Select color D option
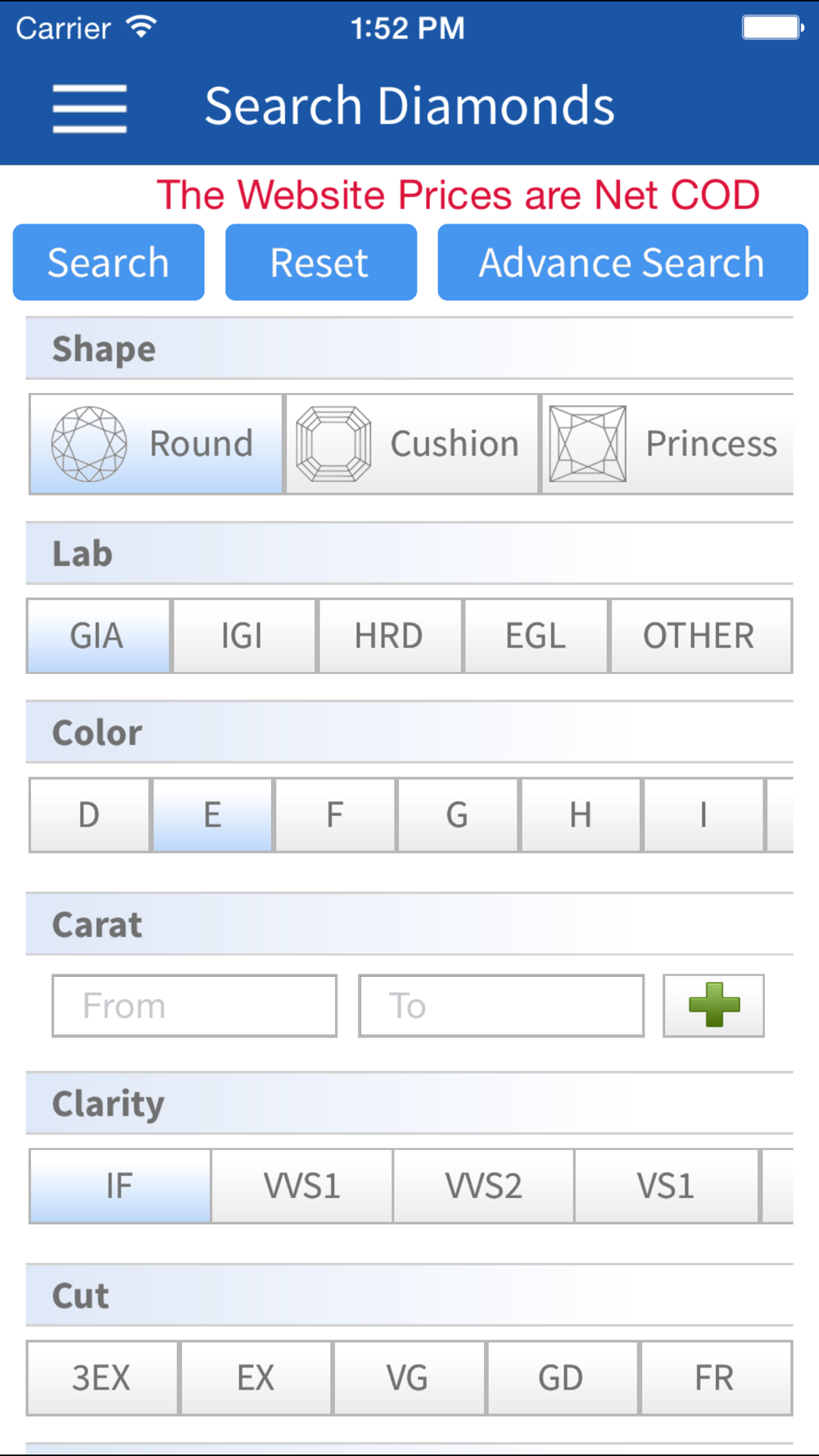Screen dimensions: 819x1456 coord(89,816)
